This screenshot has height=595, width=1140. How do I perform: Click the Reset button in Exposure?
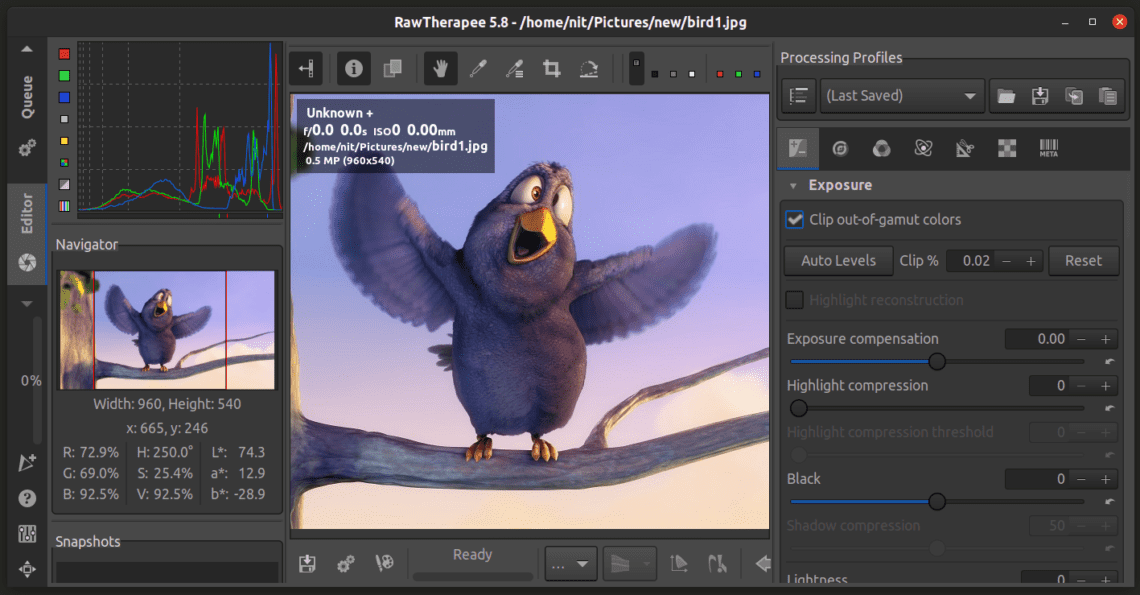click(1083, 260)
